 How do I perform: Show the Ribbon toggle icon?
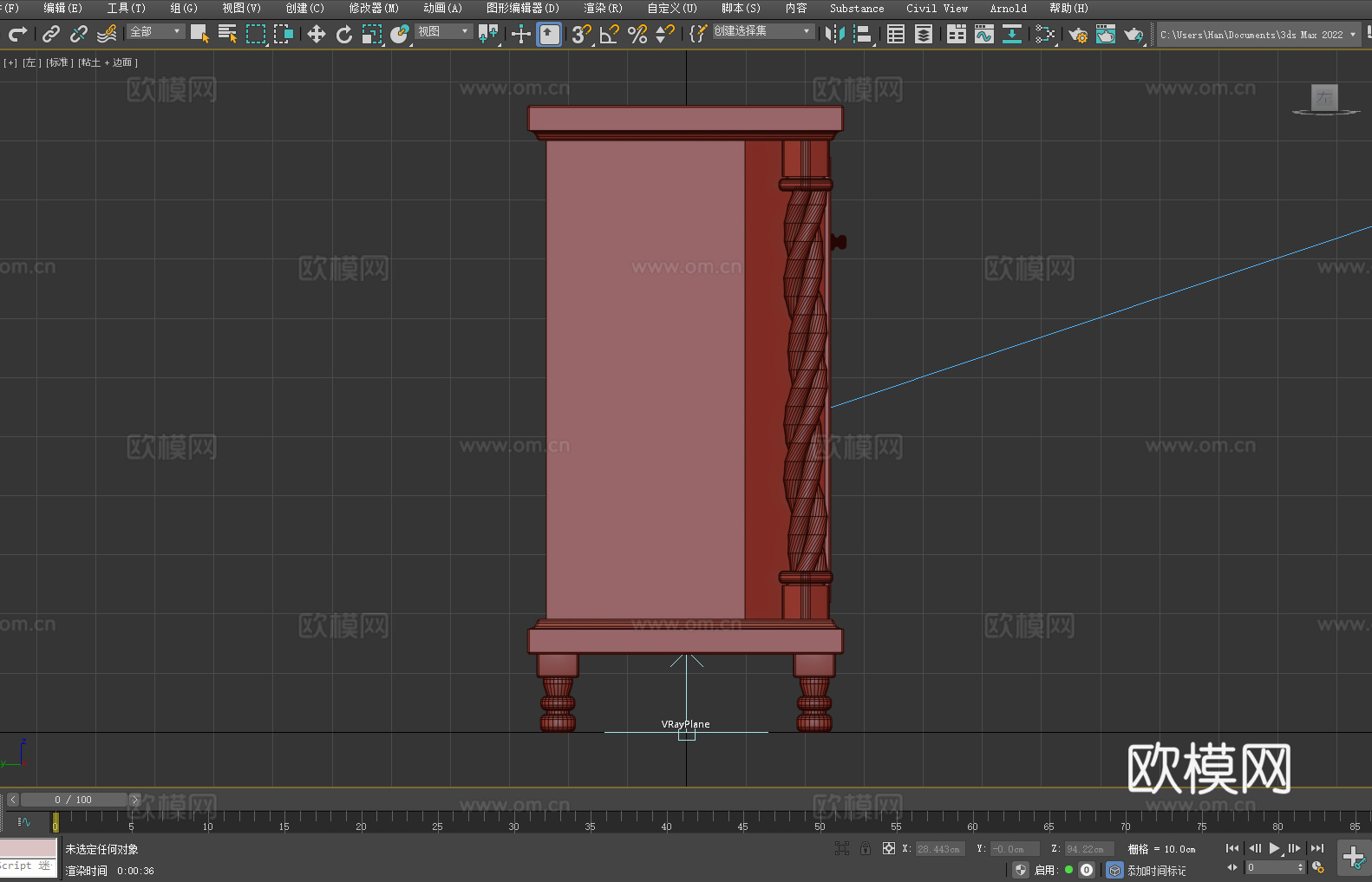click(x=957, y=34)
